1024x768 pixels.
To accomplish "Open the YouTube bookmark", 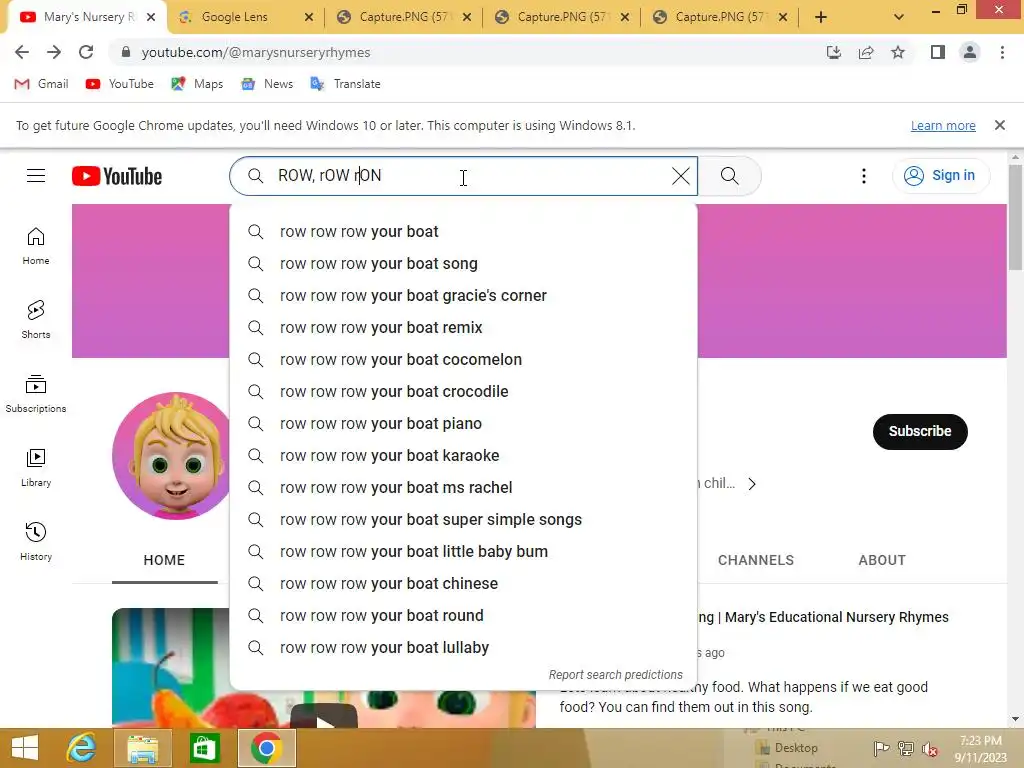I will click(x=120, y=84).
